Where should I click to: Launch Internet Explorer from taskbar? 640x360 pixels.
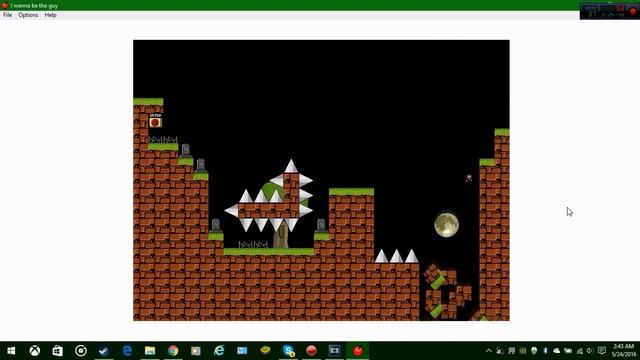pos(219,351)
